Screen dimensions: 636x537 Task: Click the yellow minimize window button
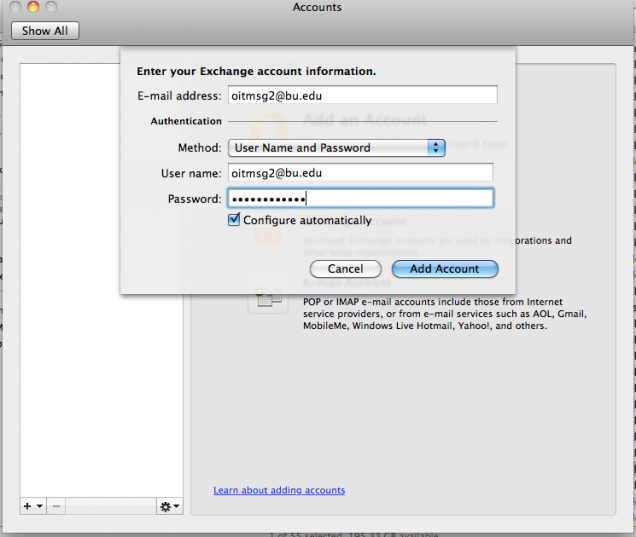click(34, 8)
